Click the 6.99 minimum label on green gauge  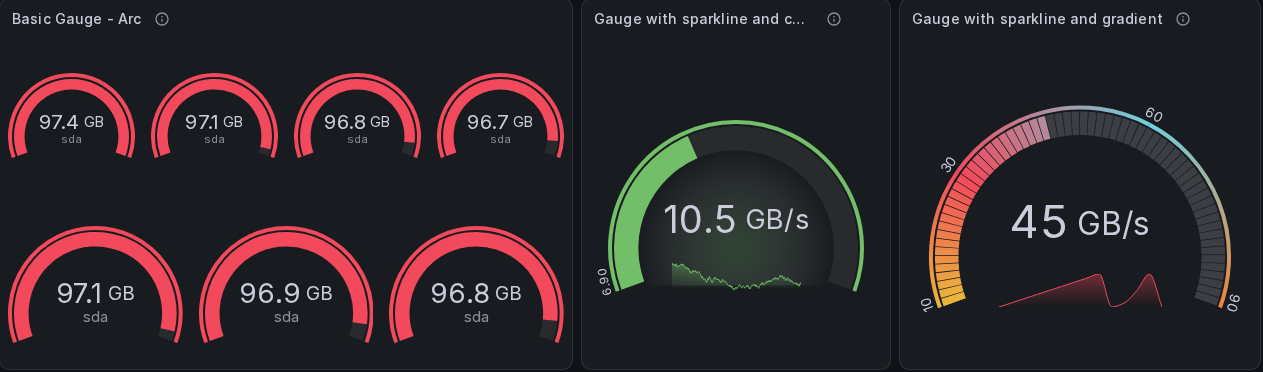[603, 279]
